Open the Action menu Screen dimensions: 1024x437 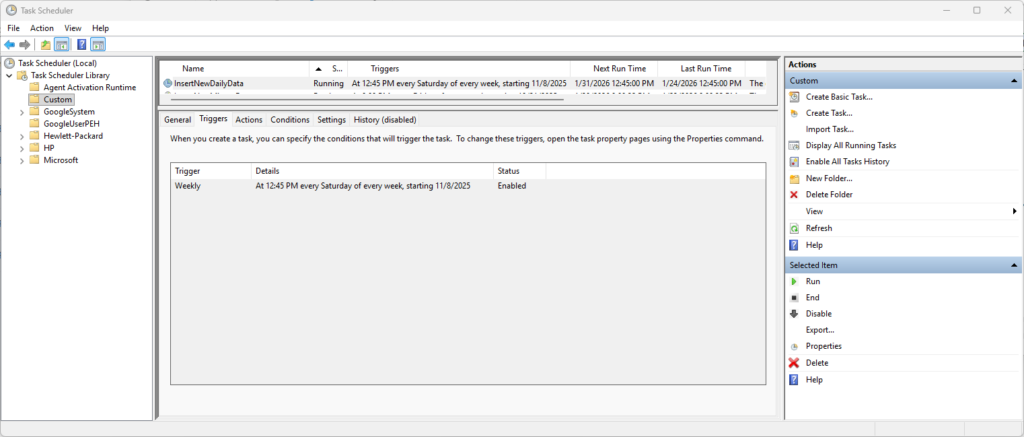pos(42,28)
